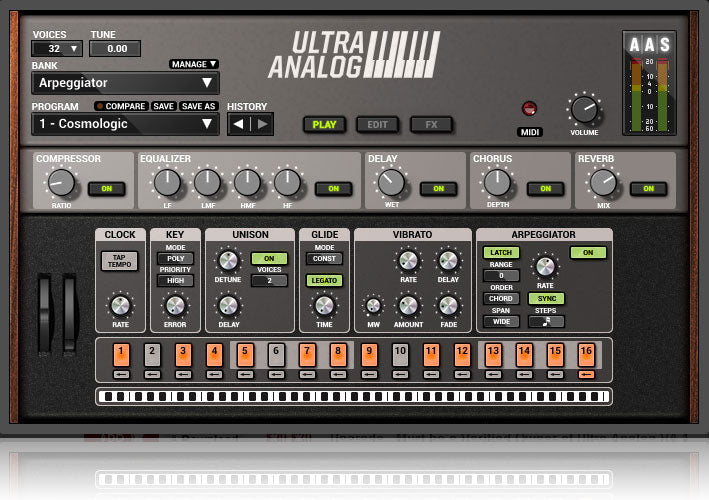Disable the Delay effect ON button
This screenshot has height=500, width=709.
point(439,189)
